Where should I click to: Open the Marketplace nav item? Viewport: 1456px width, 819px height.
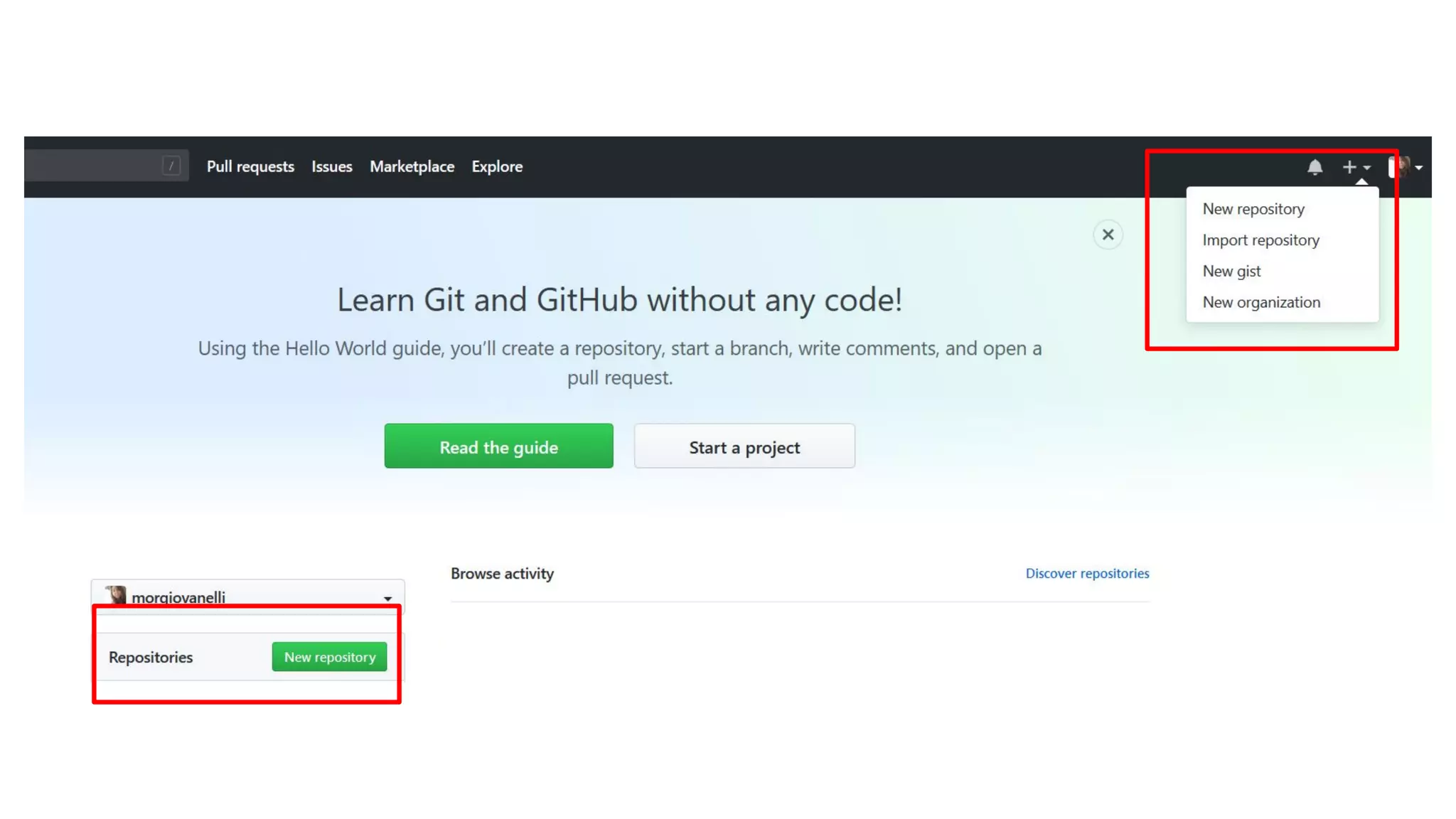point(412,166)
